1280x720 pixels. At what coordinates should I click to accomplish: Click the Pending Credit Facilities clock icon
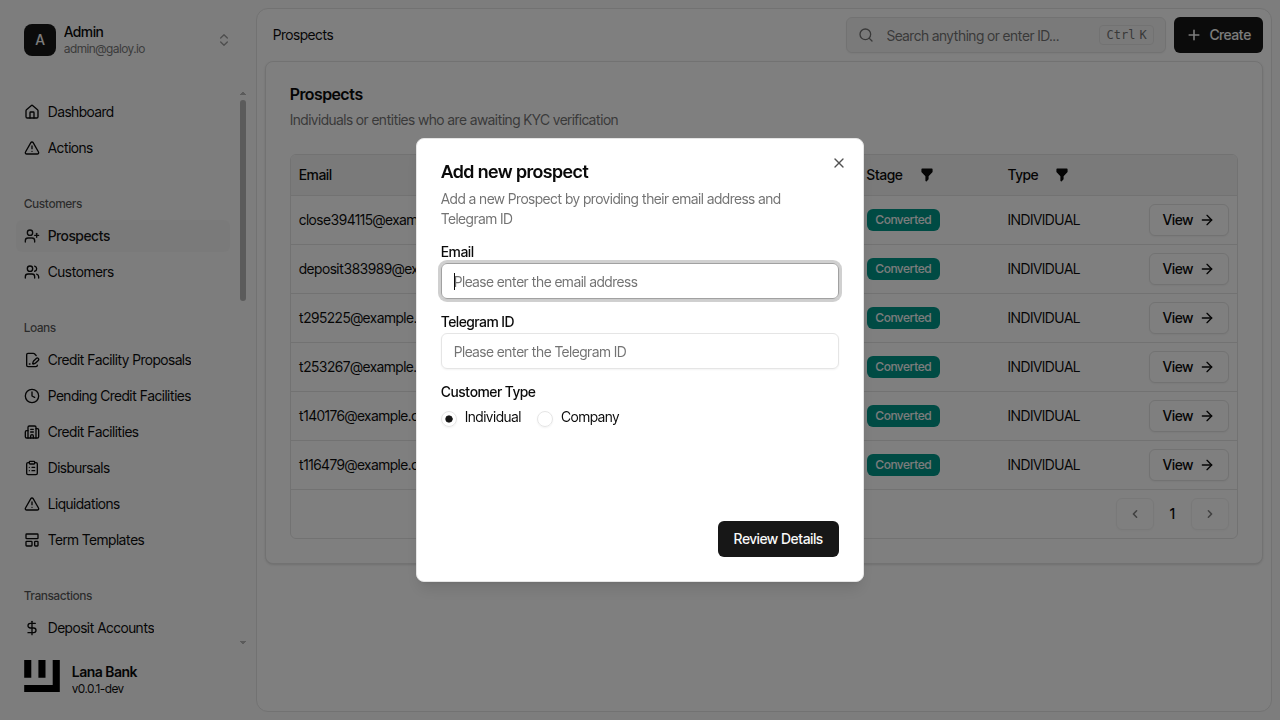33,395
